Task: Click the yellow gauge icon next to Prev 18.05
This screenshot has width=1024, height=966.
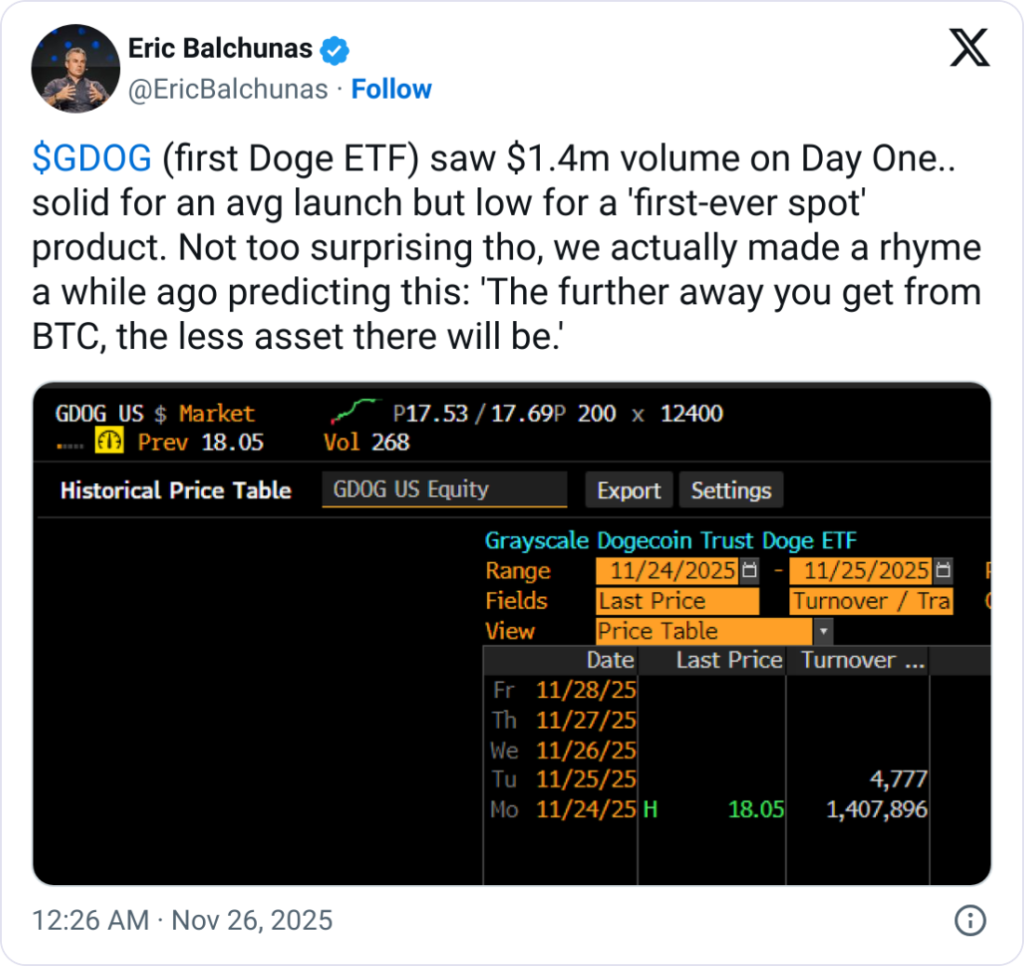Action: click(110, 440)
